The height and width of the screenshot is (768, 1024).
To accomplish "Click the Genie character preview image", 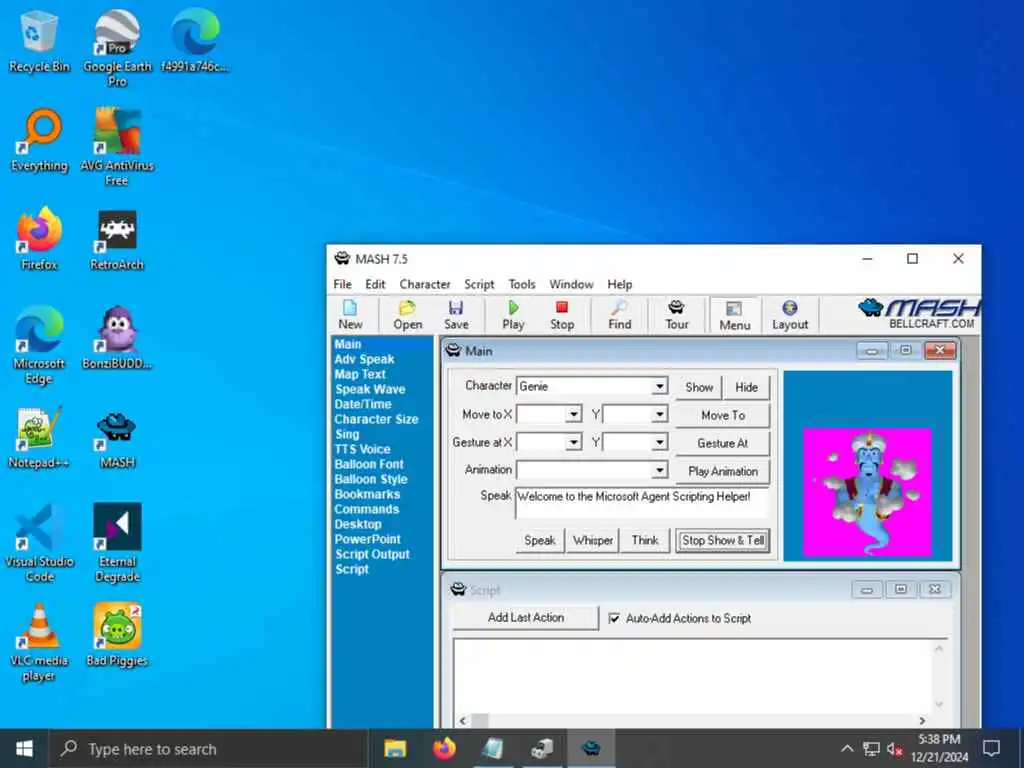I will [867, 492].
